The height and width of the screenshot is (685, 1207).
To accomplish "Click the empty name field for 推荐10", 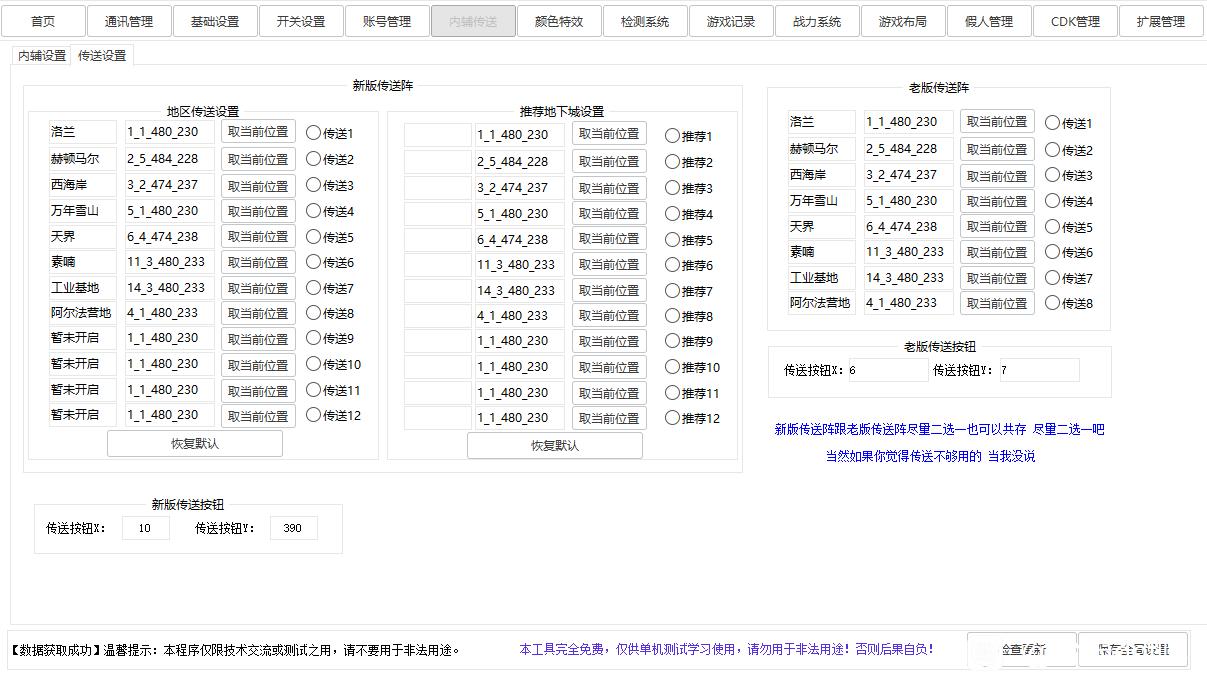I will (x=437, y=367).
